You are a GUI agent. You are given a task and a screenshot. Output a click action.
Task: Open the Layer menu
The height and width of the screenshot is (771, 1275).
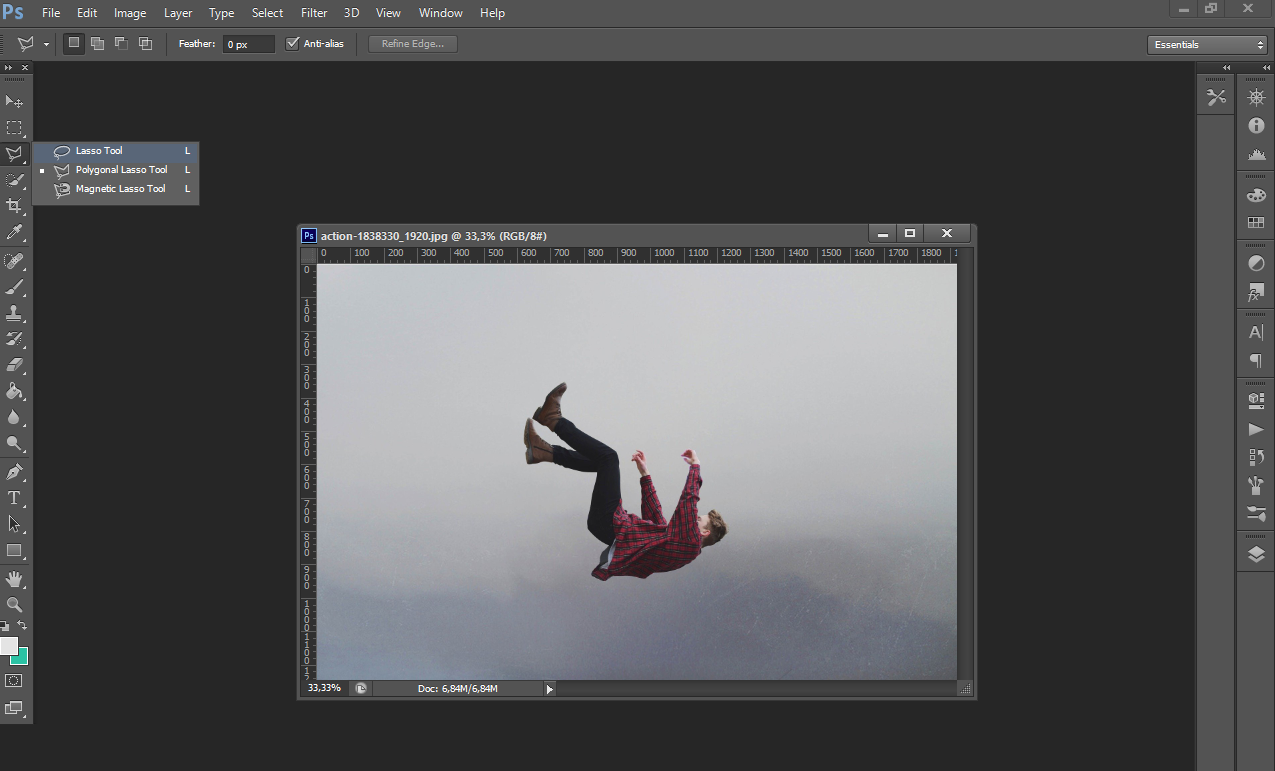pos(178,13)
